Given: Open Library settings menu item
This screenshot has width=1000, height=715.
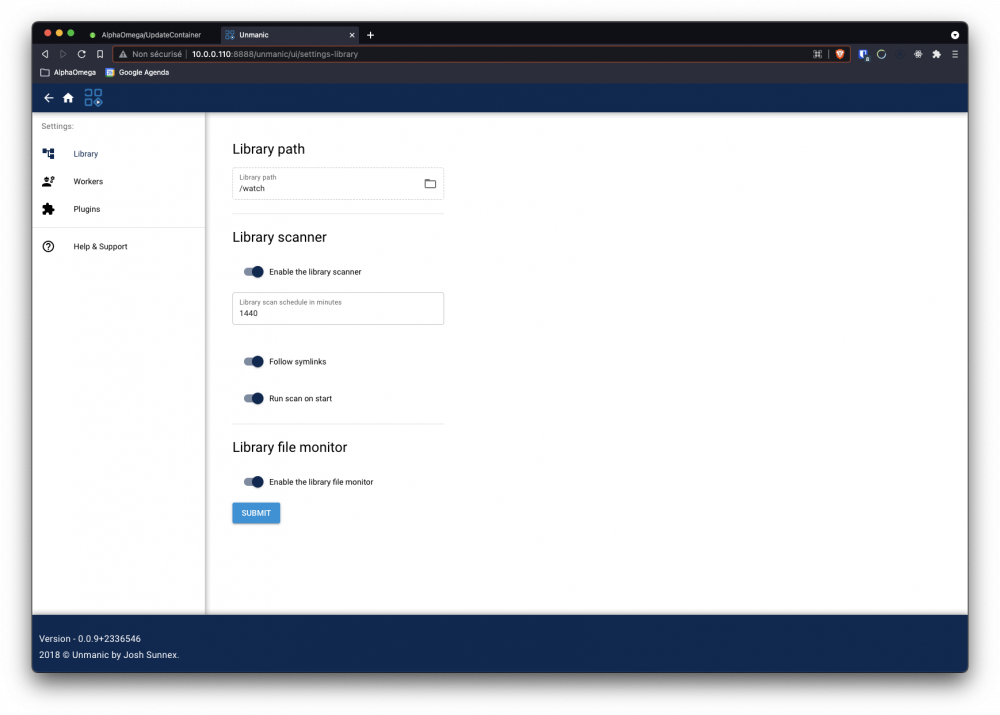Looking at the screenshot, I should click(x=119, y=154).
